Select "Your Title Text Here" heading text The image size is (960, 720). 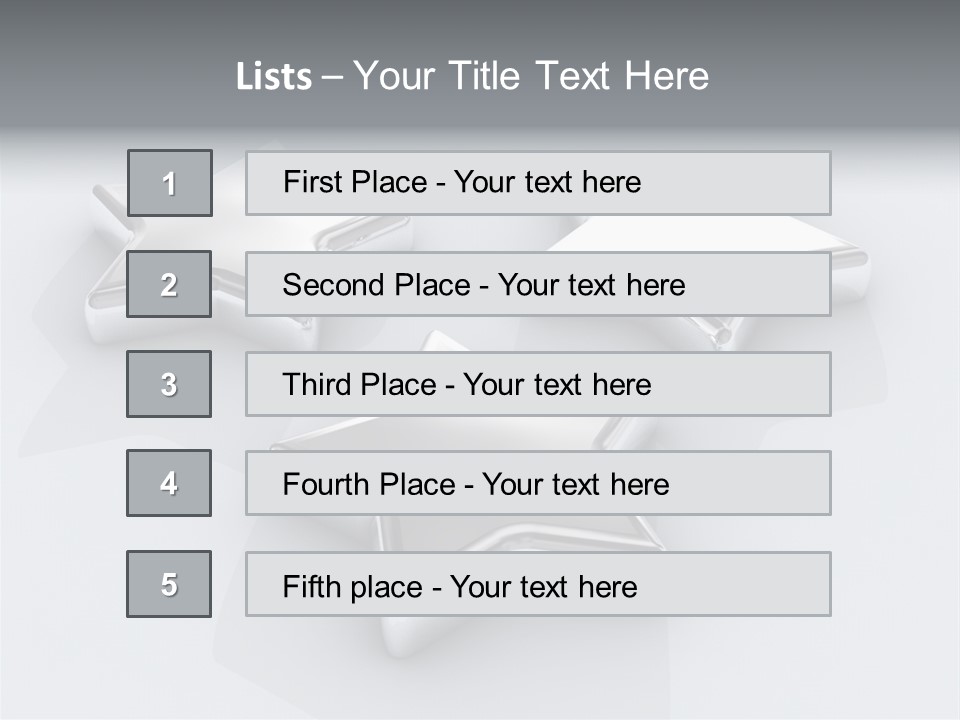click(x=531, y=76)
